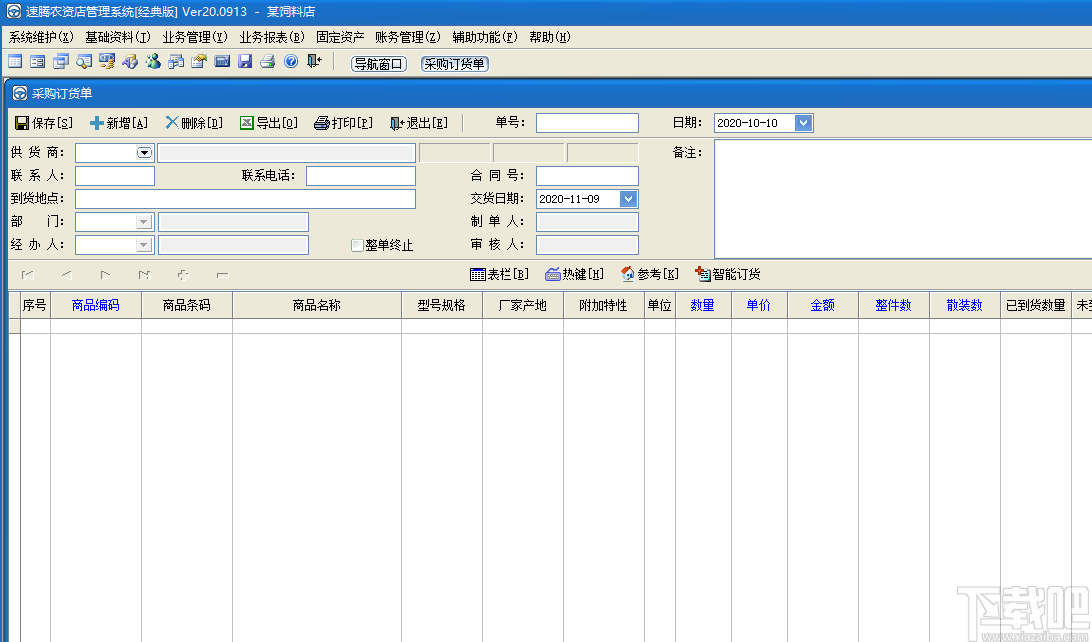This screenshot has height=642, width=1092.
Task: Click the 散装数 column header
Action: pos(965,305)
